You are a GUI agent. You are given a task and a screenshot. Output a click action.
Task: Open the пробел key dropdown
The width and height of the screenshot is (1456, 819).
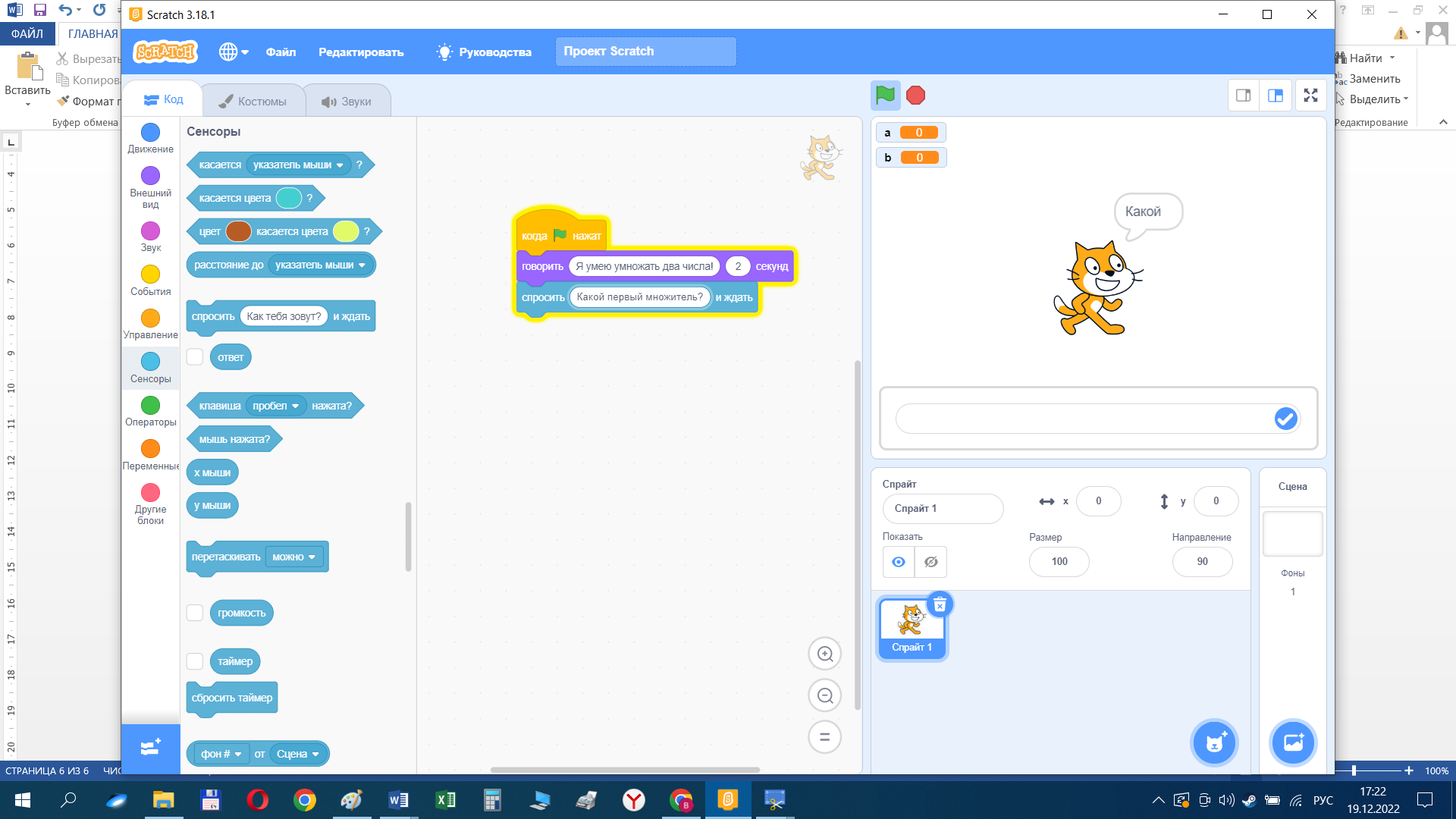[276, 406]
